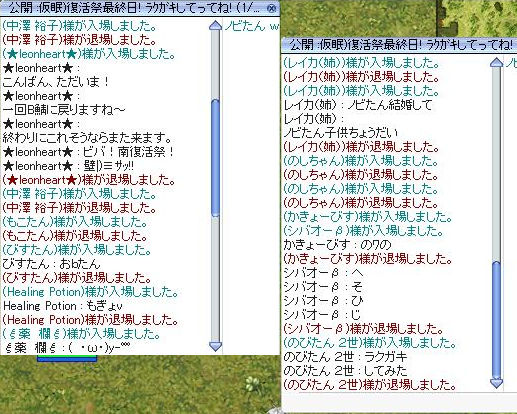
Task: Click the right chat window title bar
Action: (399, 45)
